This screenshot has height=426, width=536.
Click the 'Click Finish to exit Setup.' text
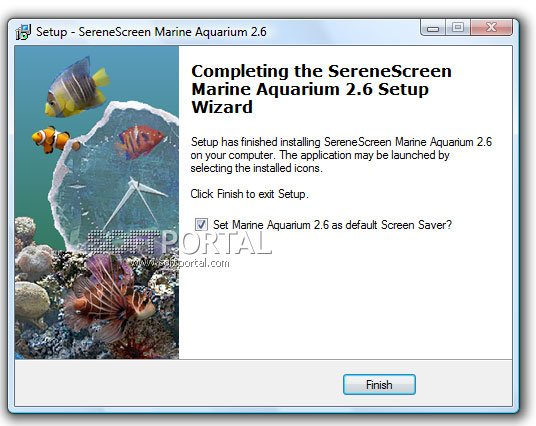pyautogui.click(x=250, y=194)
